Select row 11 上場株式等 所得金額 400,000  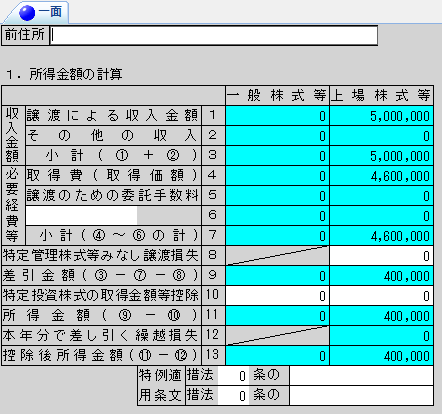(381, 316)
